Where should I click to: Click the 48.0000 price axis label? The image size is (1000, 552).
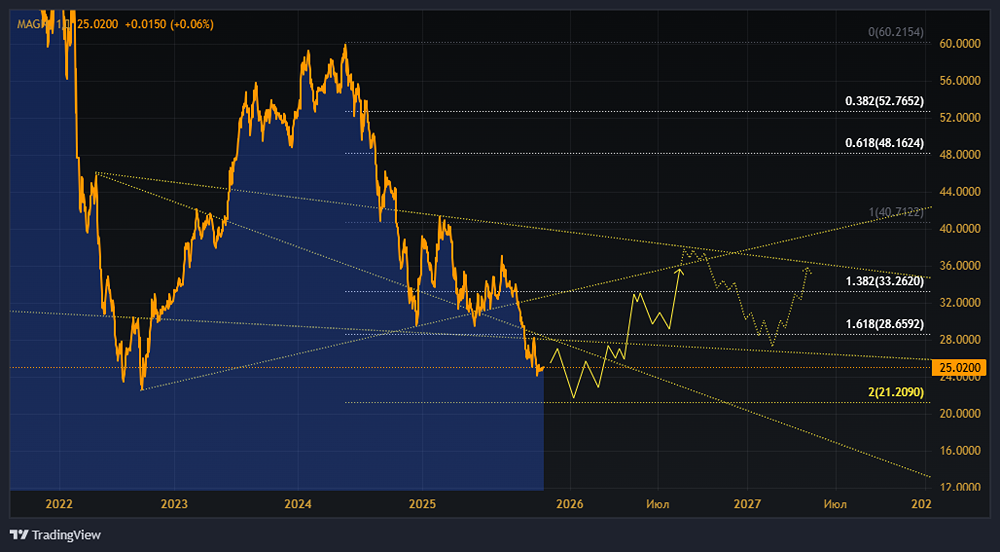click(x=960, y=154)
